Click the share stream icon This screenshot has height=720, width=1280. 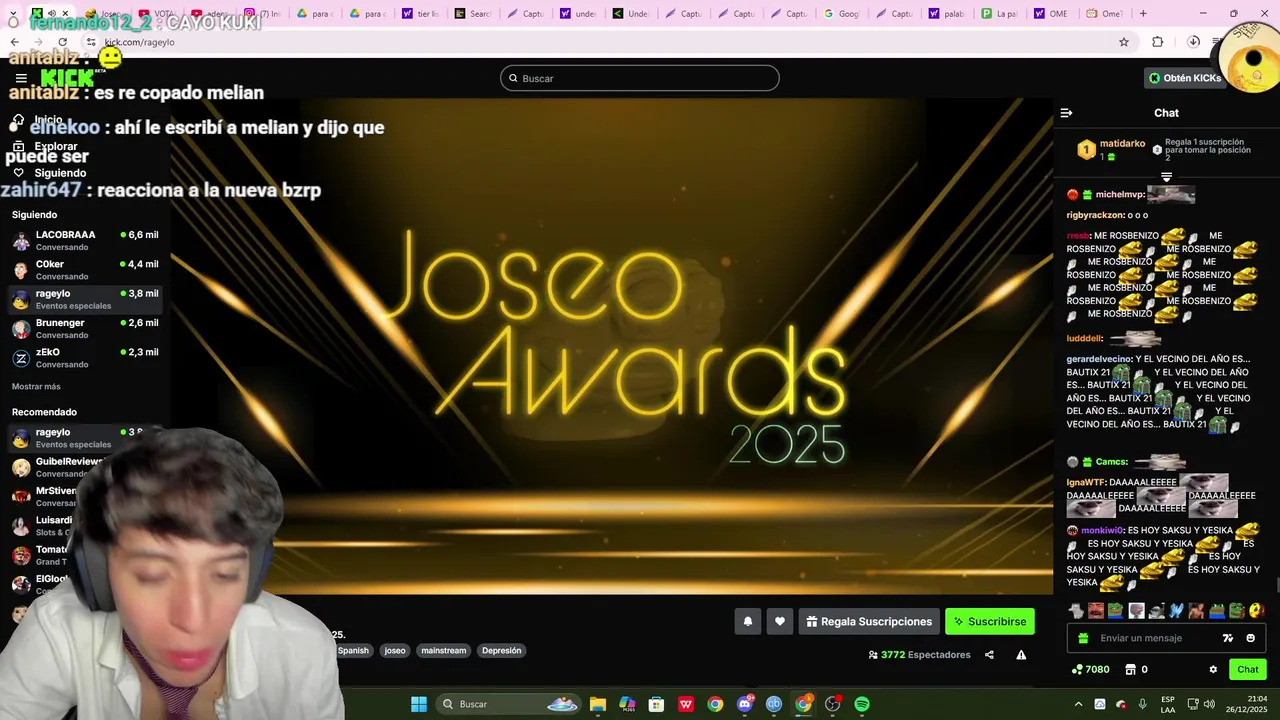[989, 655]
